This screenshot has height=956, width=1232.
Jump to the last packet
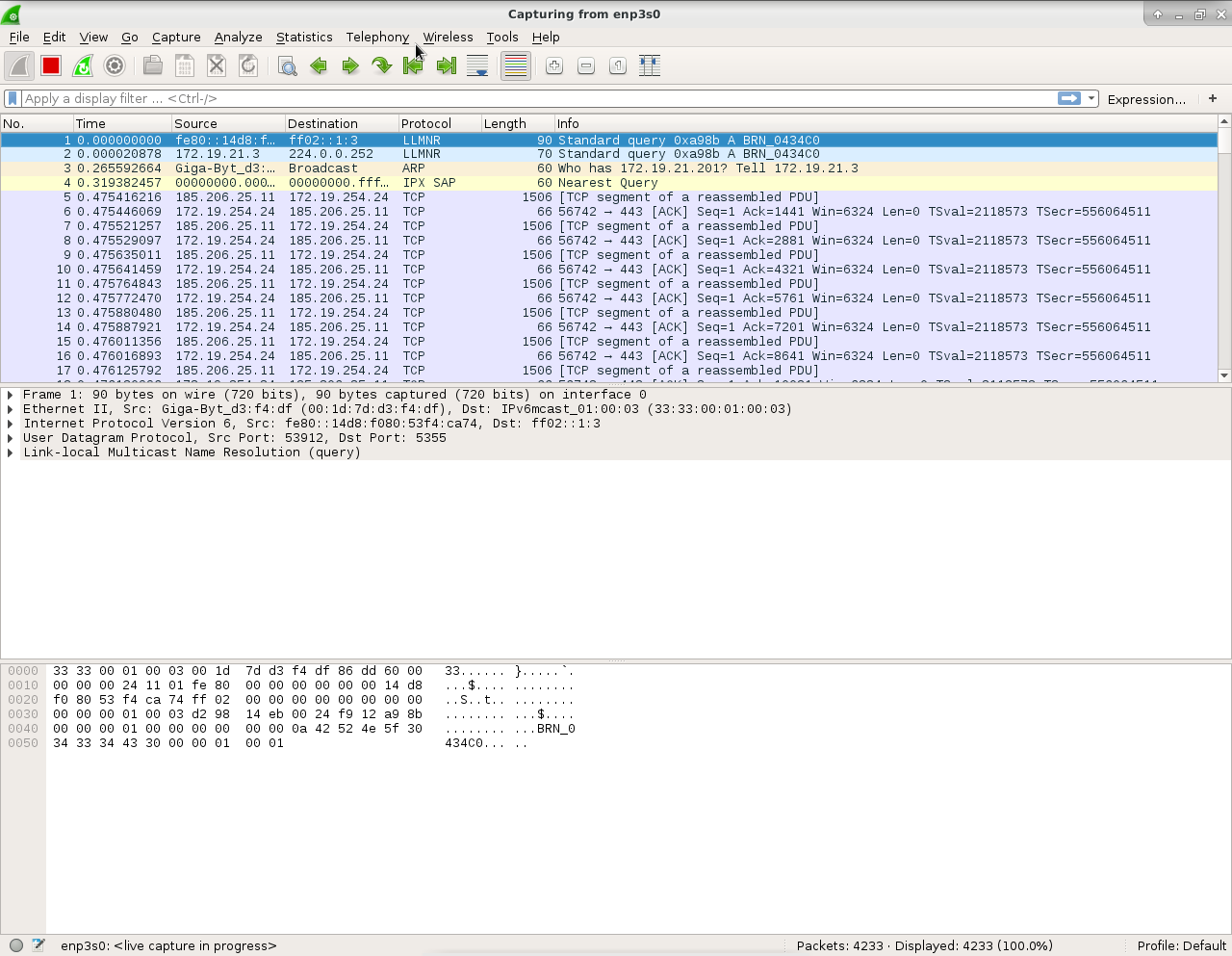(446, 65)
